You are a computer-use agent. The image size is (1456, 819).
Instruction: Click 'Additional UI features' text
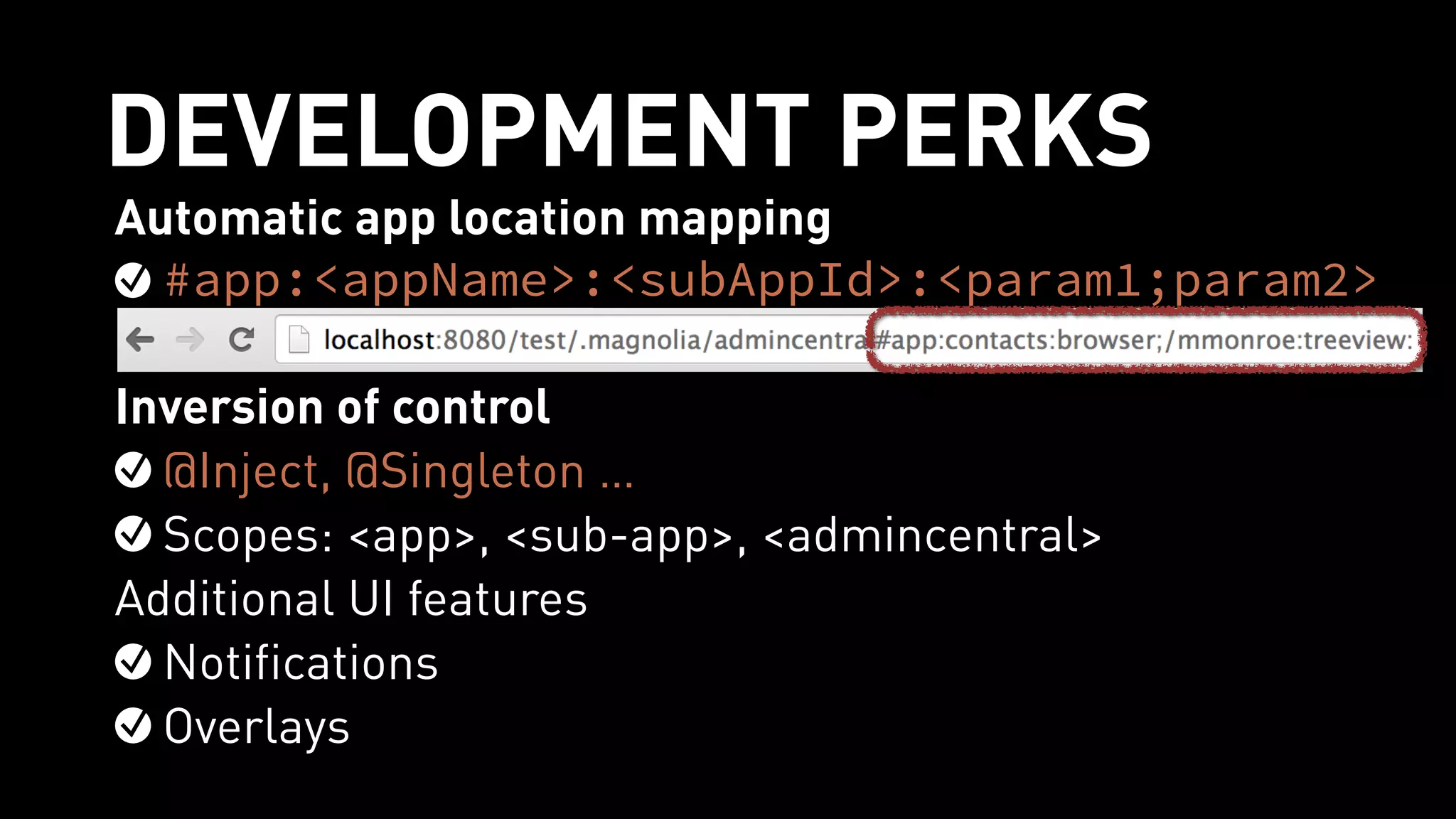[351, 599]
